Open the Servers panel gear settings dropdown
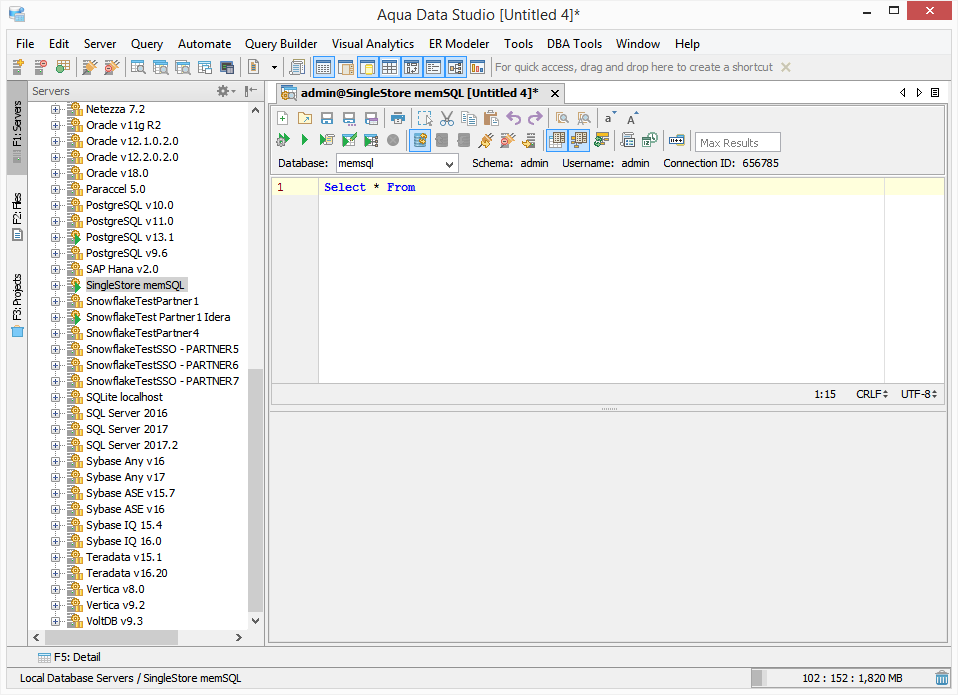Viewport: 958px width, 695px height. (x=226, y=91)
